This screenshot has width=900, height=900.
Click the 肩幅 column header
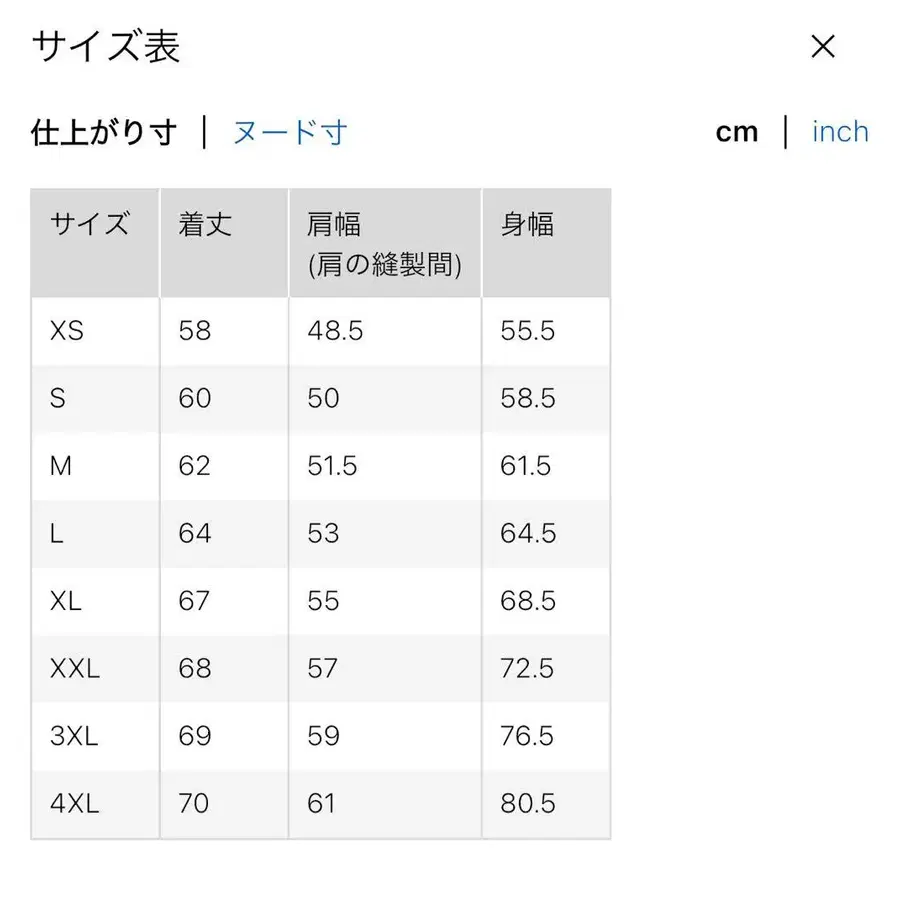330,225
